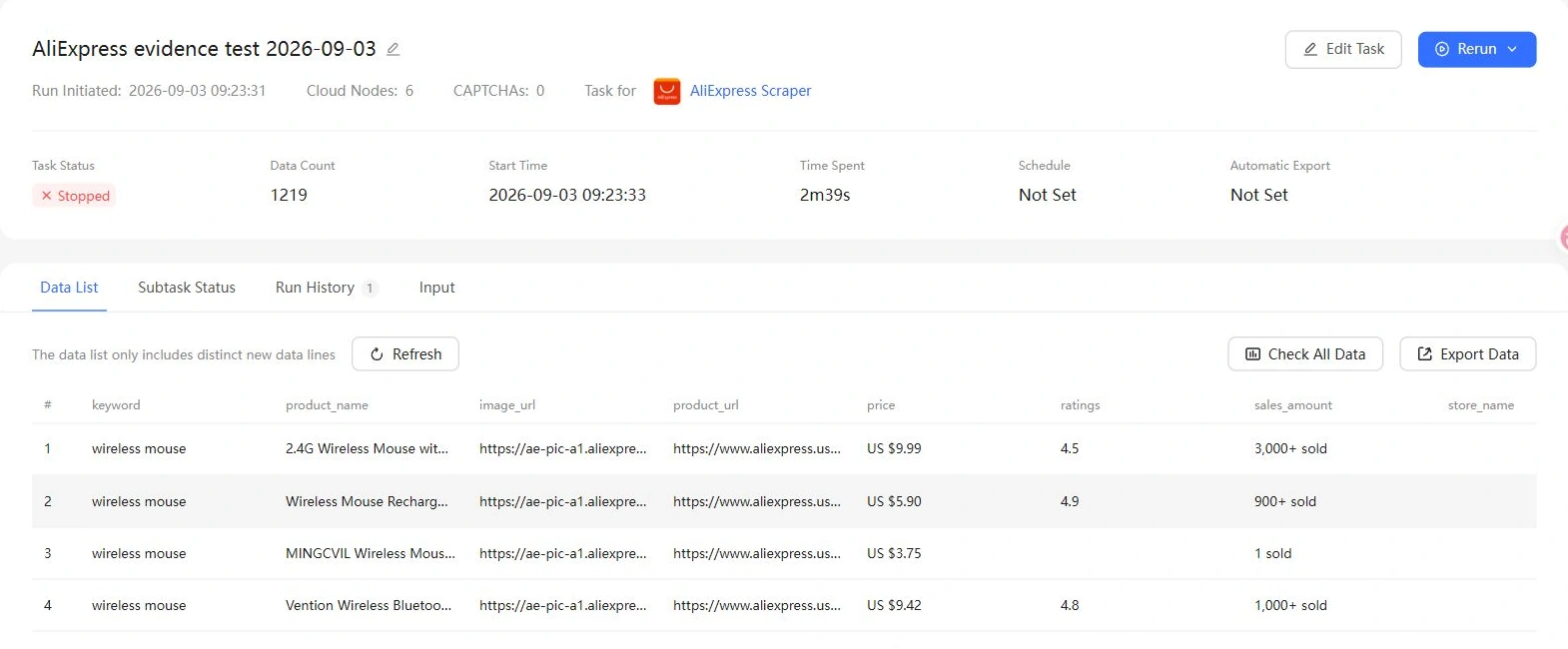Open the Subtask Status tab
The image size is (1568, 649).
[x=187, y=288]
